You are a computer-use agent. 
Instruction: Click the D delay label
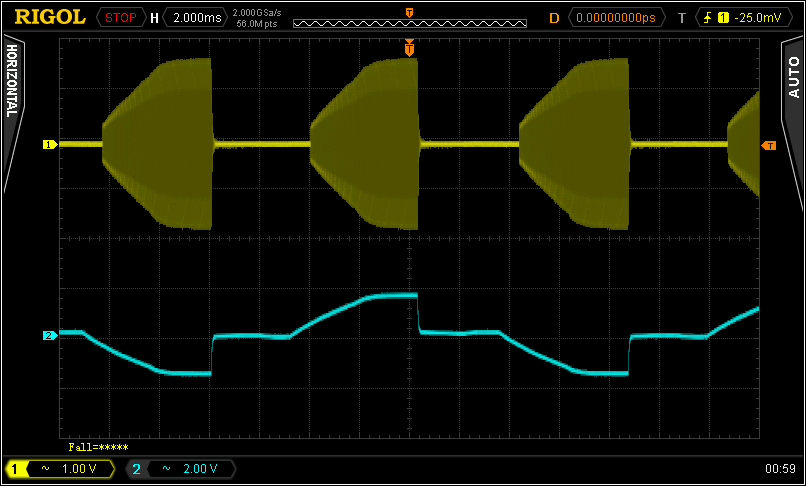[554, 18]
